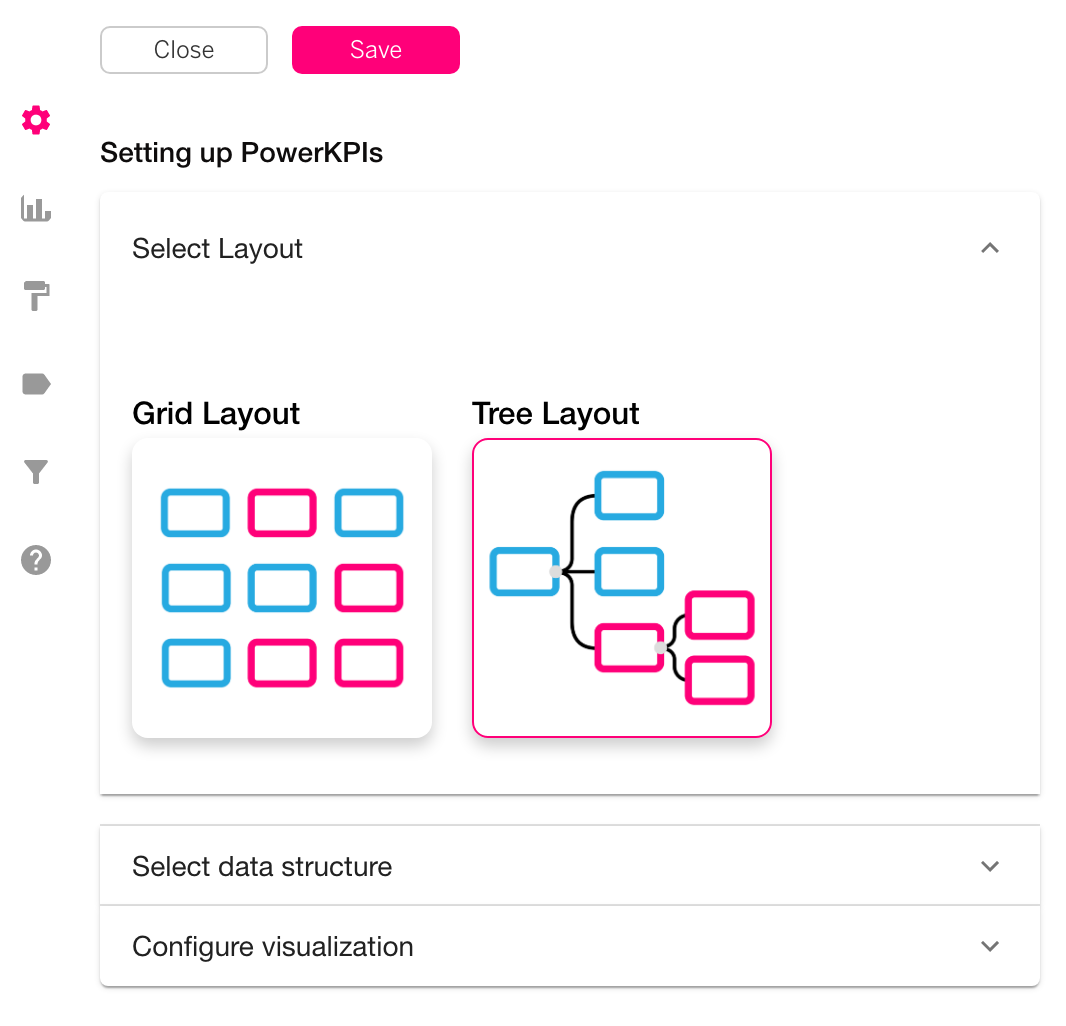Select the paint roller format icon
This screenshot has height=1026, width=1066.
coord(36,296)
